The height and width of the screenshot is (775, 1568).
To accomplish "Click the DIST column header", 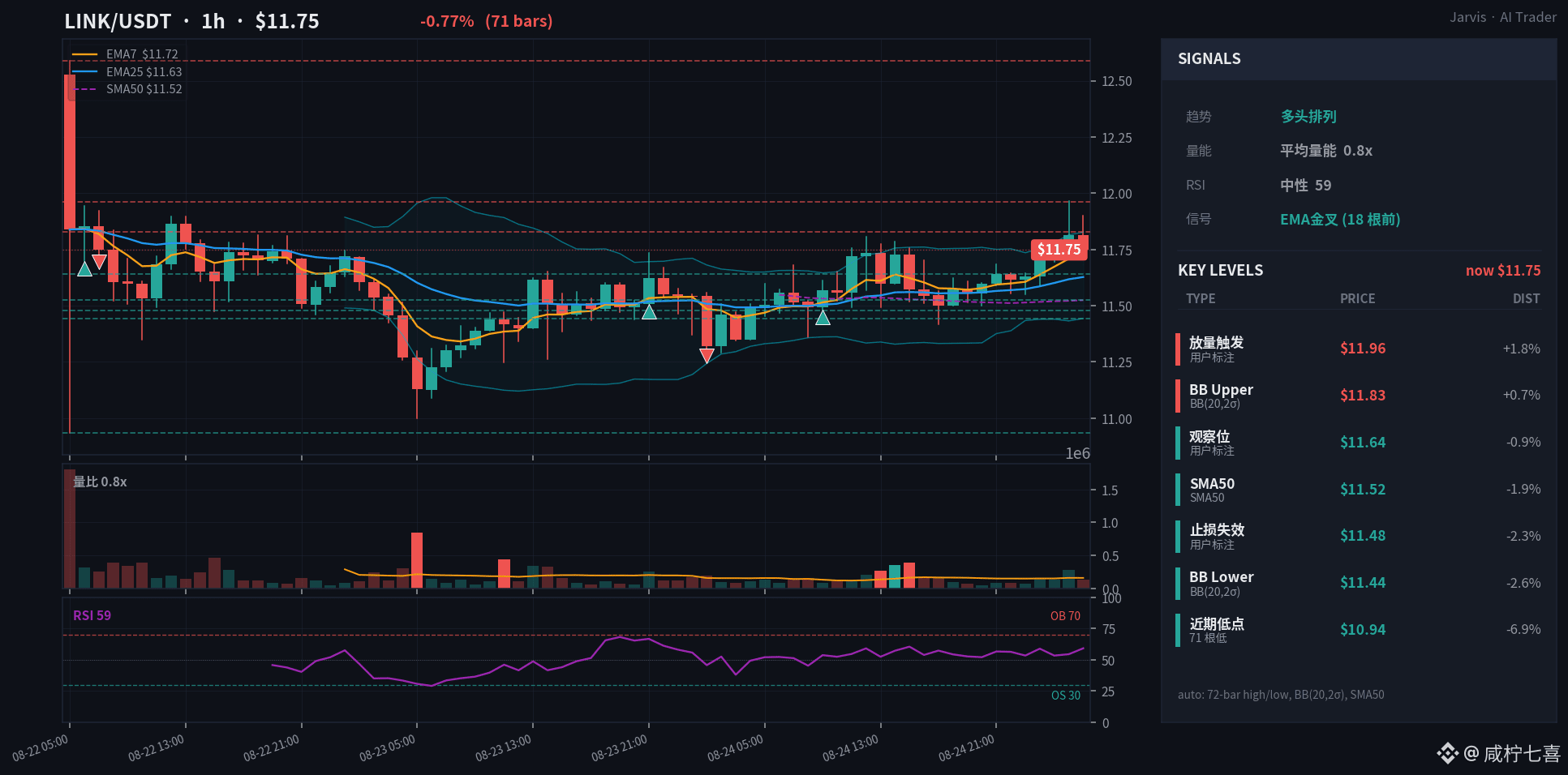I will (x=1526, y=299).
